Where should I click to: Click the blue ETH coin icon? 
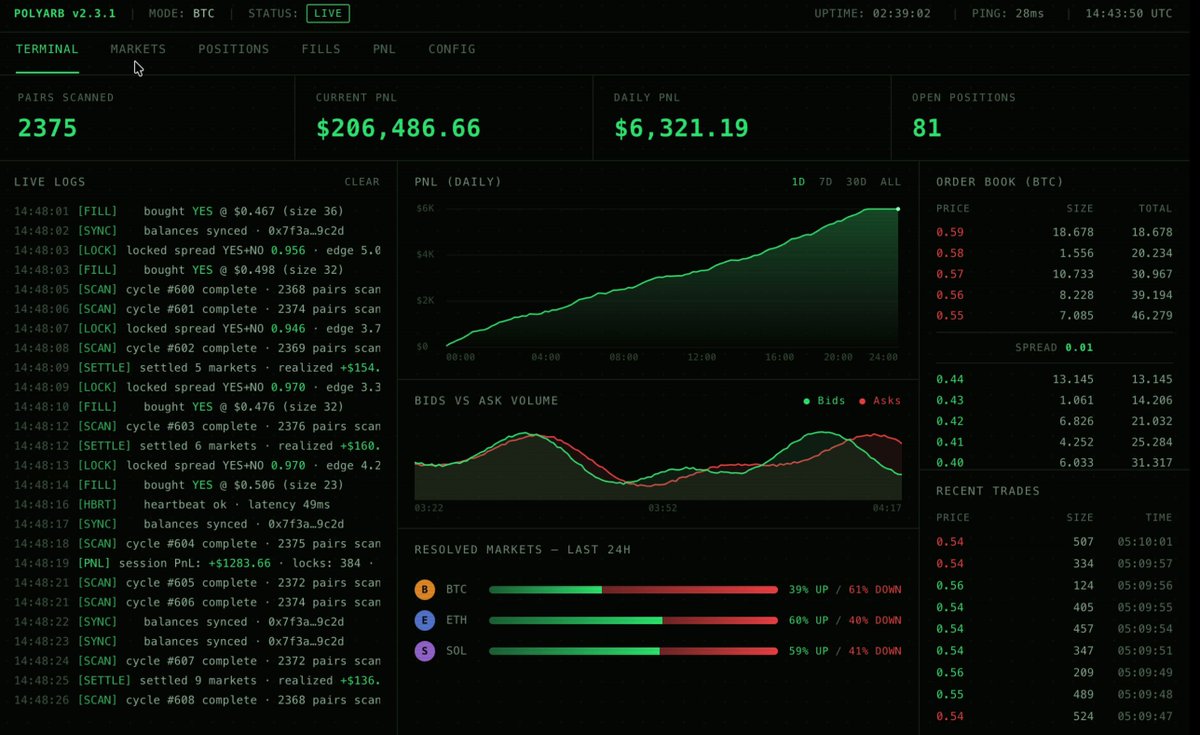pos(425,621)
